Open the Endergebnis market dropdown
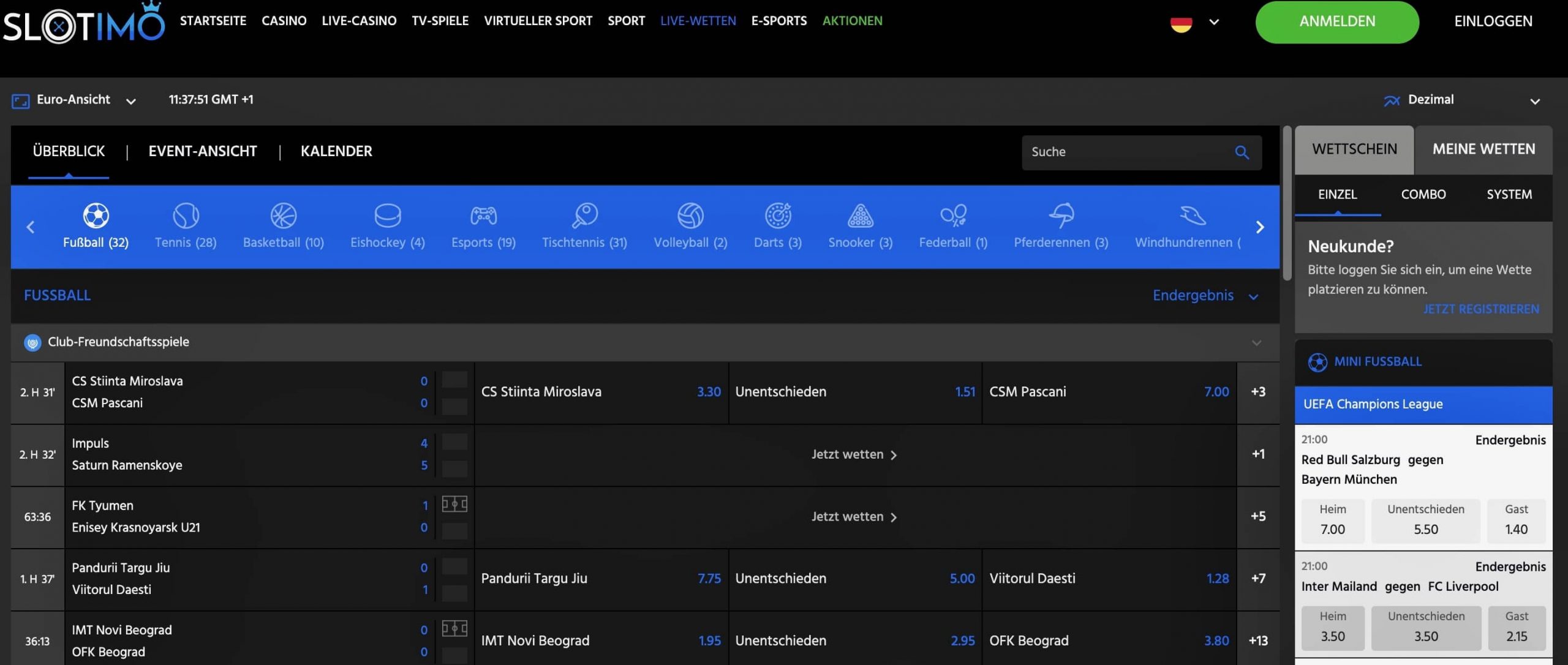1568x665 pixels. (1254, 296)
